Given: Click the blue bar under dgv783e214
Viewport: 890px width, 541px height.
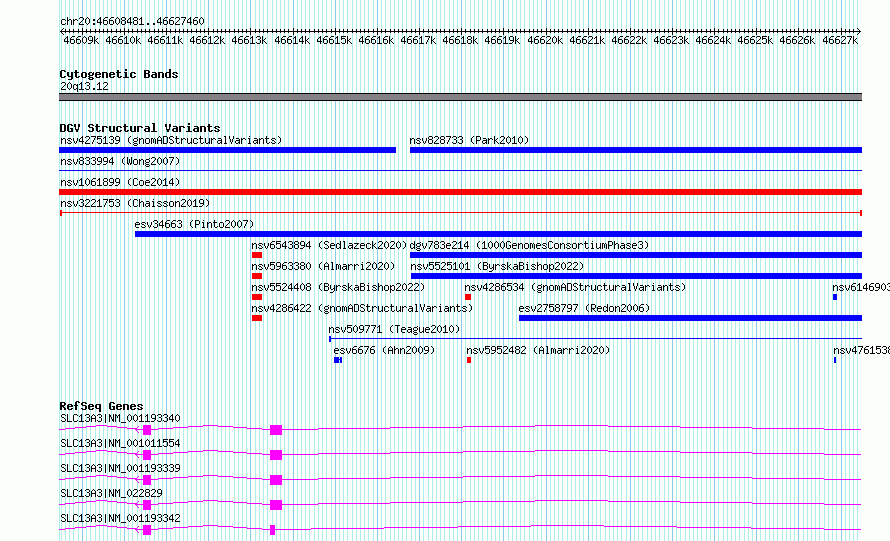Looking at the screenshot, I should tap(636, 255).
